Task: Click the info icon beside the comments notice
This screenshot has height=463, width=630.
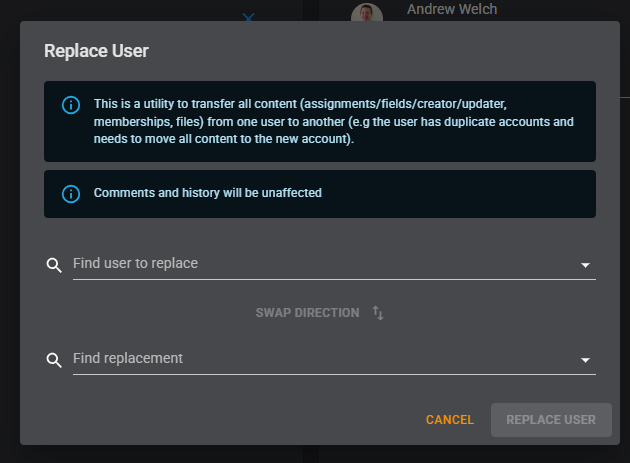Action: click(x=70, y=193)
